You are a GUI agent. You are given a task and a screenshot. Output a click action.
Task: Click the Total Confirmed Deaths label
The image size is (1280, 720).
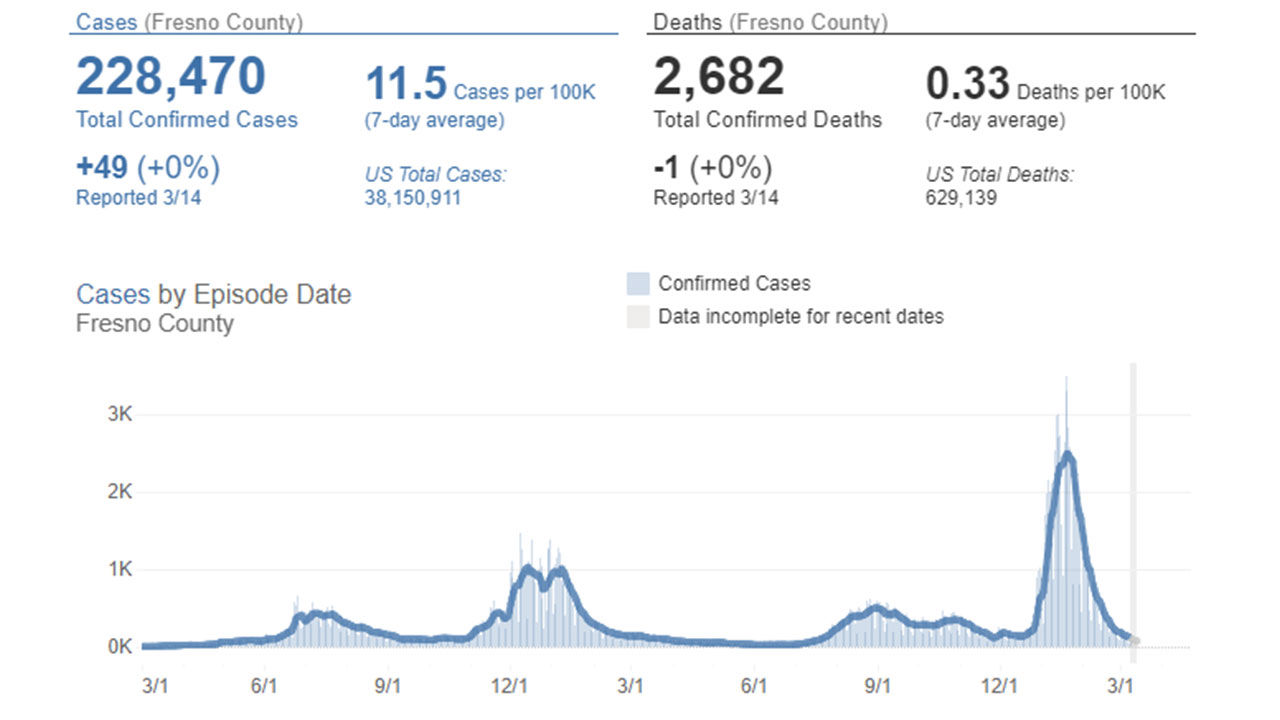coord(768,120)
